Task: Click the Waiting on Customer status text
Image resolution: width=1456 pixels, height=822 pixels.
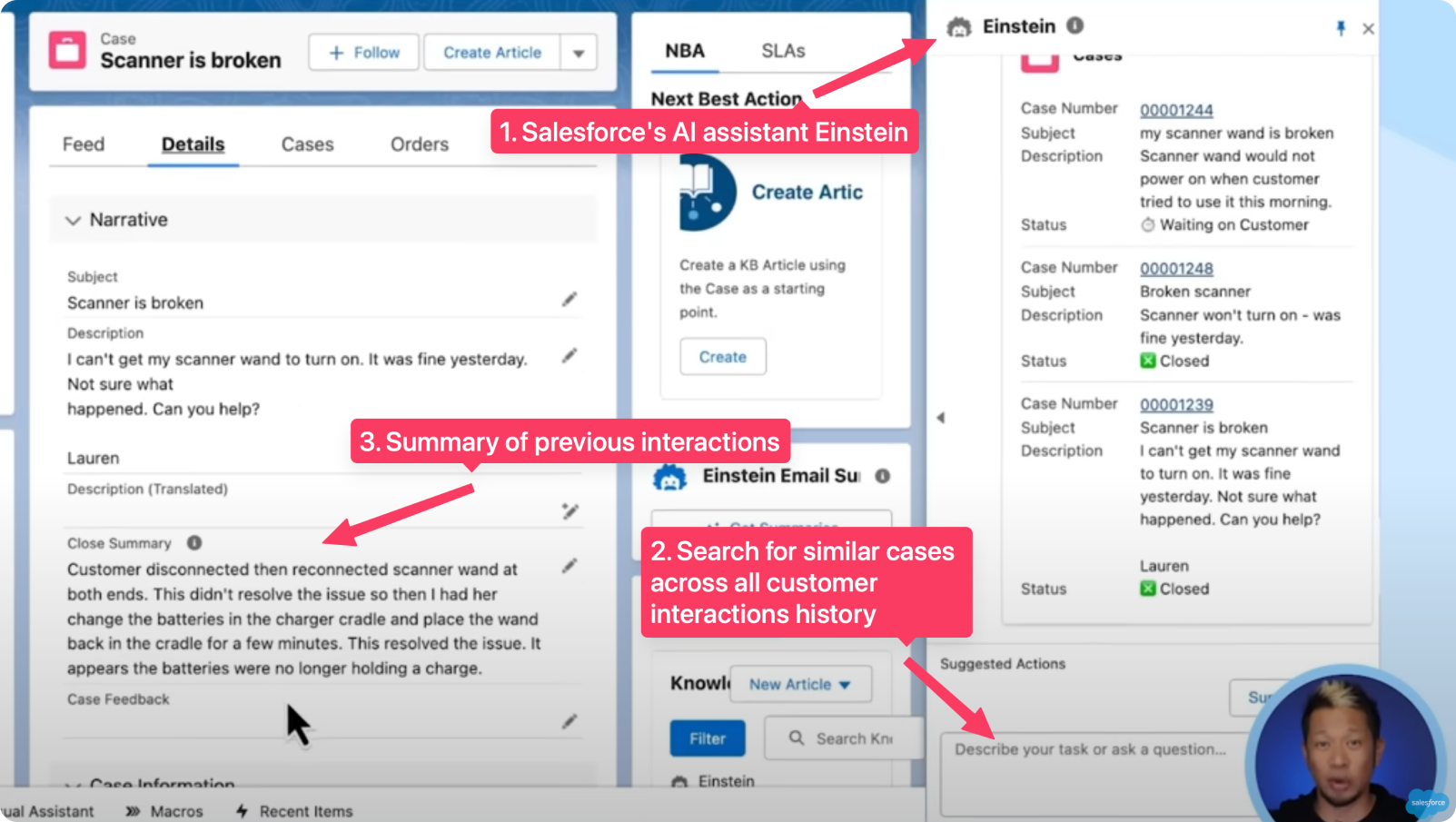Action: 1233,224
